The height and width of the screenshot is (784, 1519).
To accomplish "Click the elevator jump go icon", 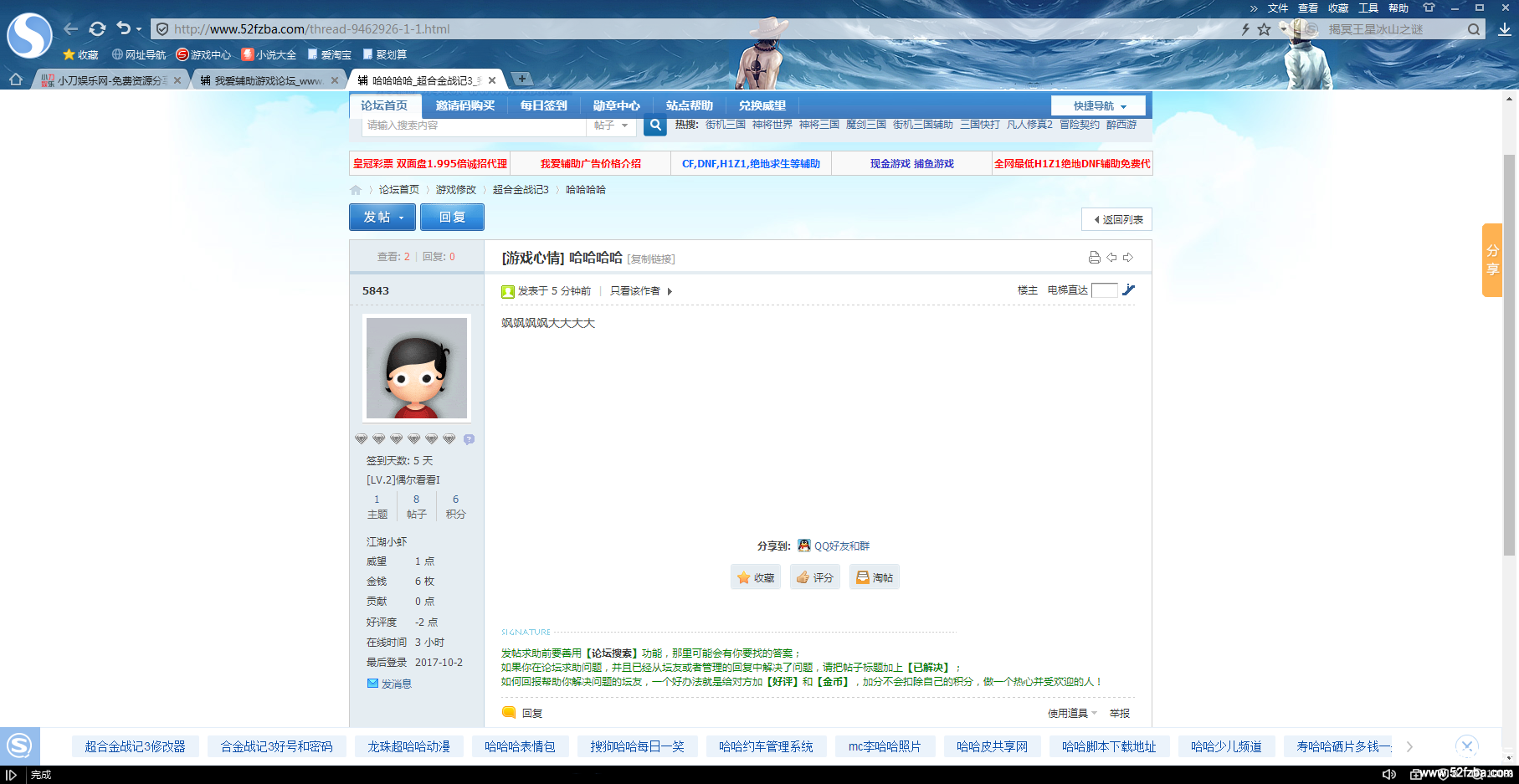I will click(x=1129, y=290).
